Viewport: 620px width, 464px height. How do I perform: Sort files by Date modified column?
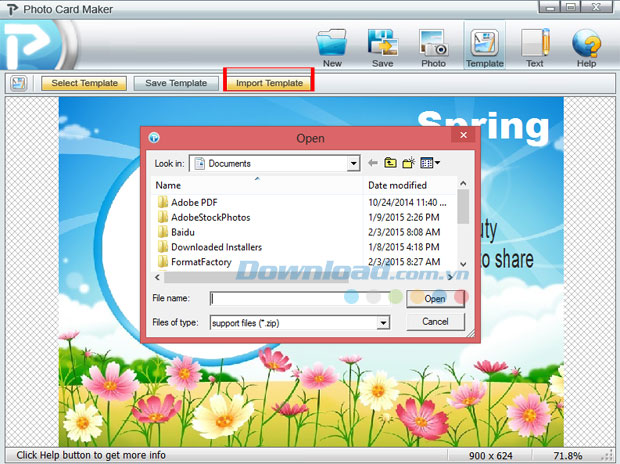(410, 185)
